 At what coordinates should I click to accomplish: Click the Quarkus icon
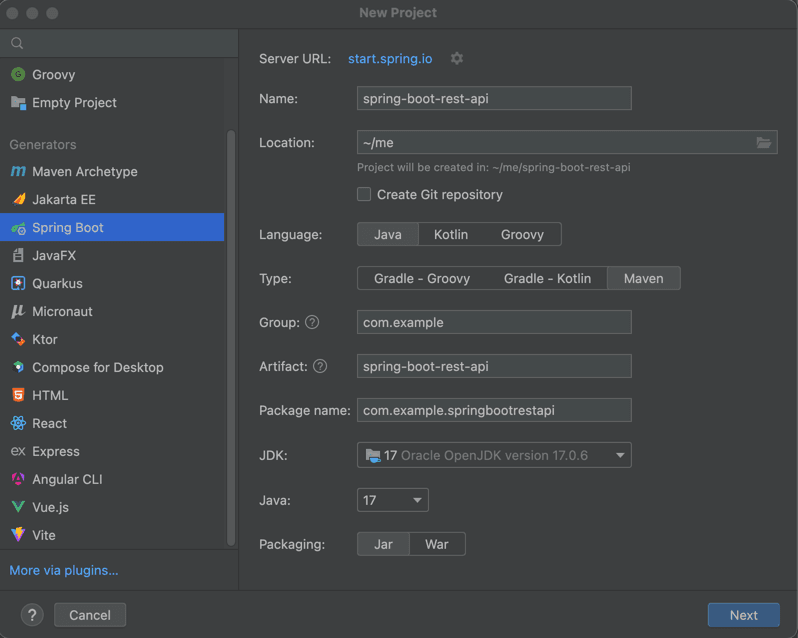click(18, 283)
